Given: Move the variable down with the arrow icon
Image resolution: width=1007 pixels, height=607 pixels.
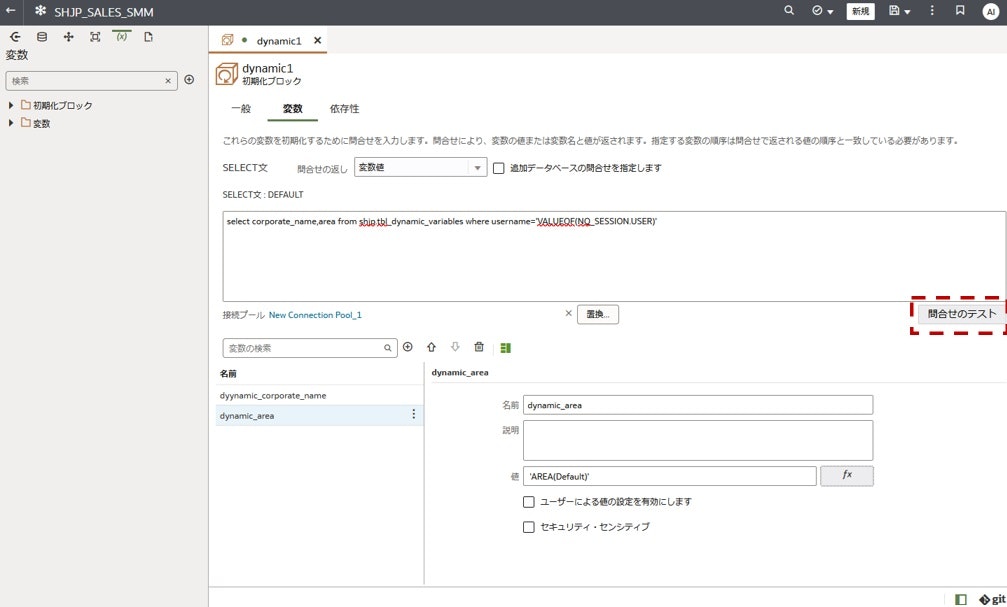Looking at the screenshot, I should pos(455,347).
